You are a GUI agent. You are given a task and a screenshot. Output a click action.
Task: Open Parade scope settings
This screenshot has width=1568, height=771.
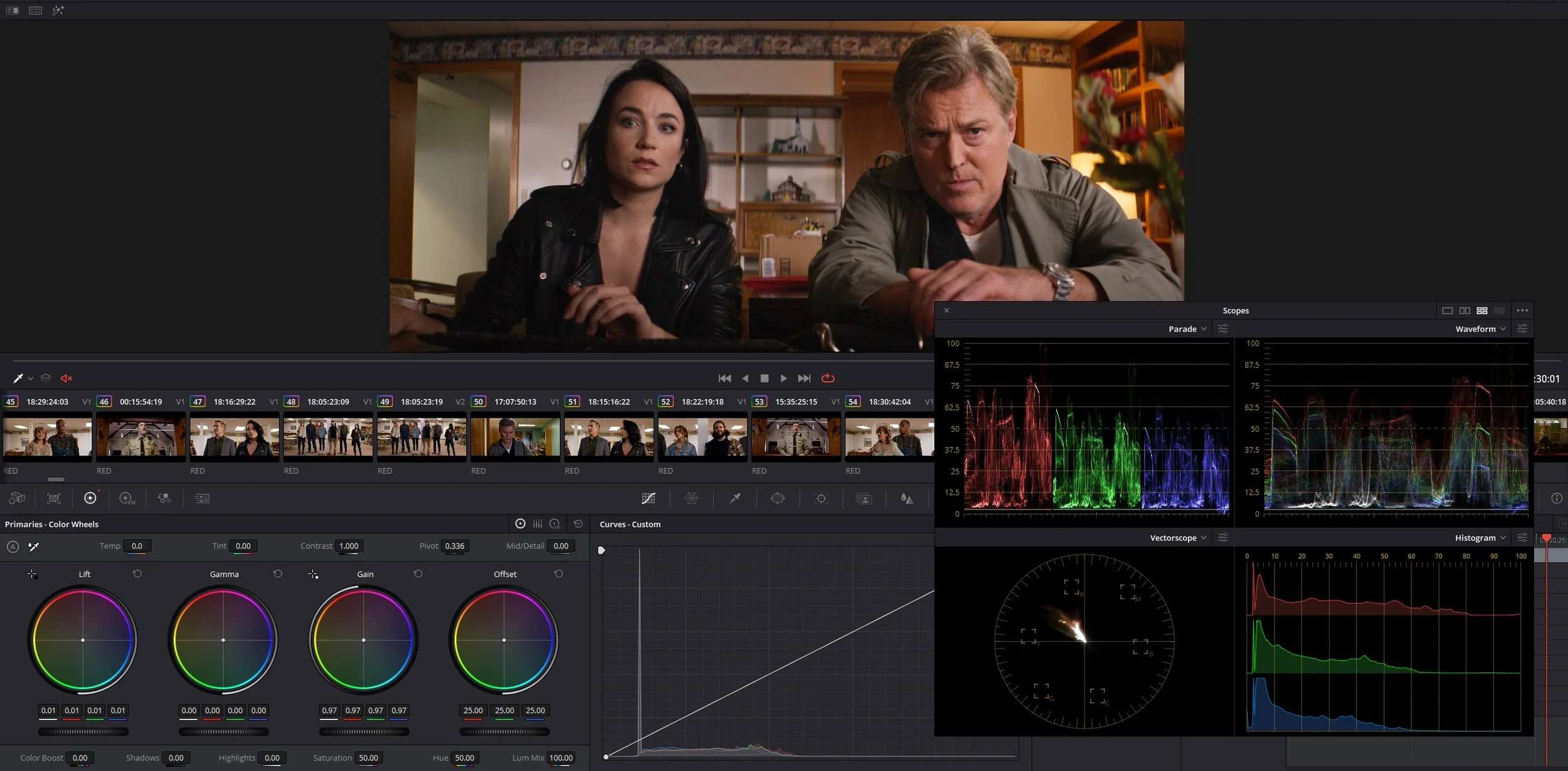1223,329
